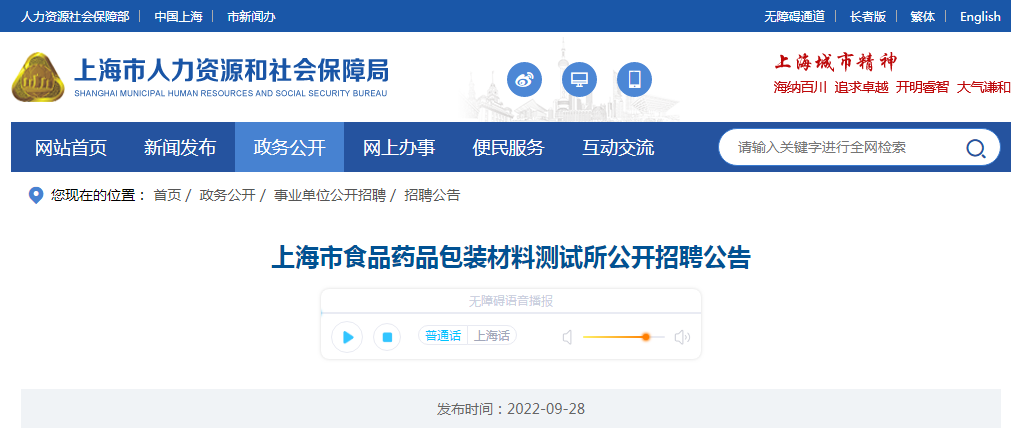This screenshot has width=1011, height=431.
Task: Open 便民服务 navigation tab
Action: (x=508, y=148)
